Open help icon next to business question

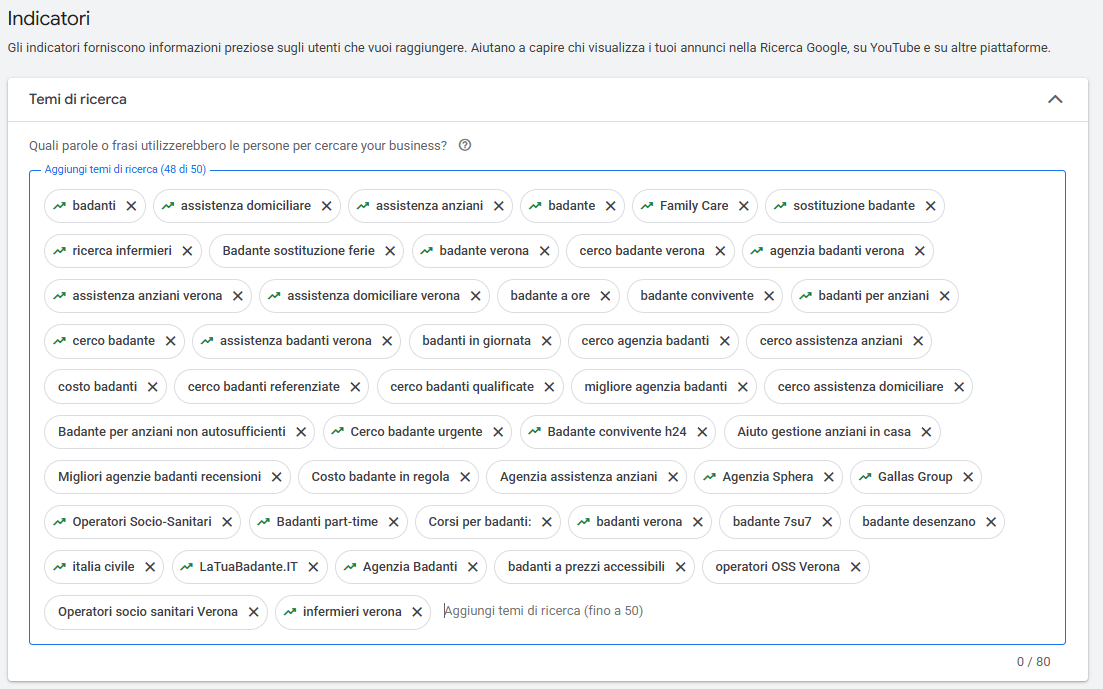(464, 146)
